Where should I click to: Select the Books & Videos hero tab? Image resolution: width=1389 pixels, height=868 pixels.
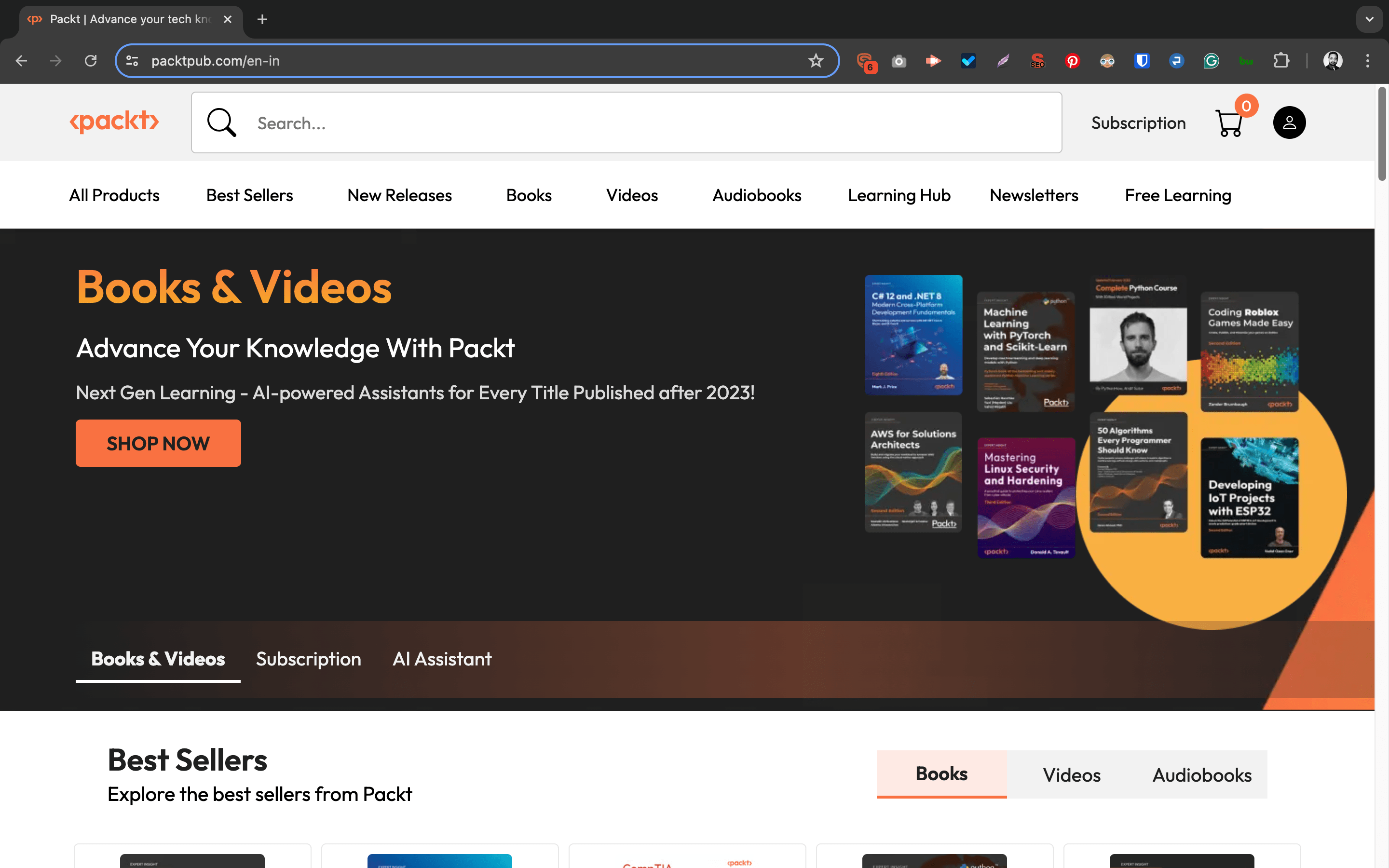point(158,659)
